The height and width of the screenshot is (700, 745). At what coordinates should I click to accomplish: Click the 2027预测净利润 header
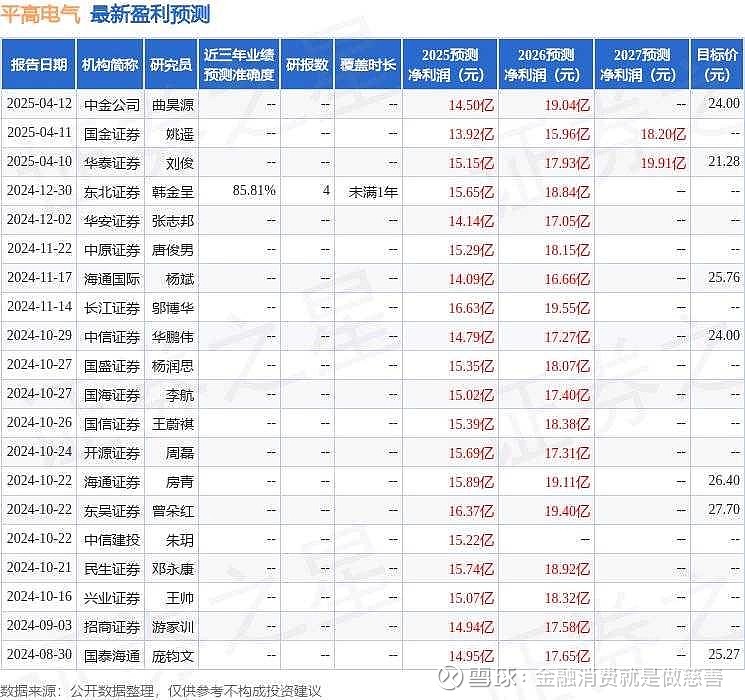(x=641, y=65)
